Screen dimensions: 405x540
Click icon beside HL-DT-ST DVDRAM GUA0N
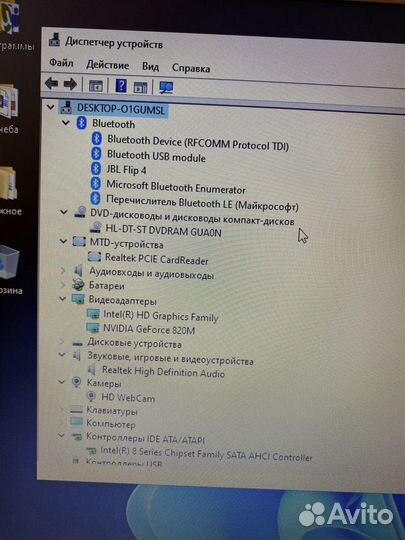pos(96,227)
